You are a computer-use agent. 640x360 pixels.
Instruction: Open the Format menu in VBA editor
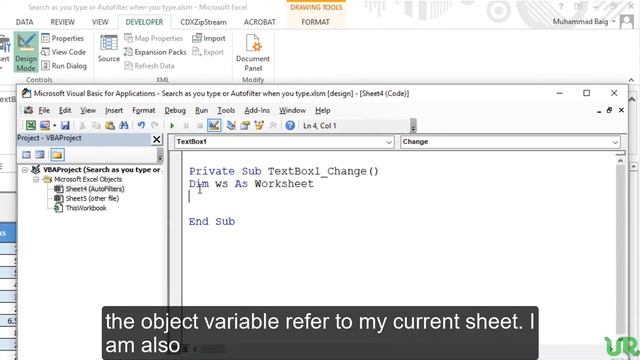point(144,111)
